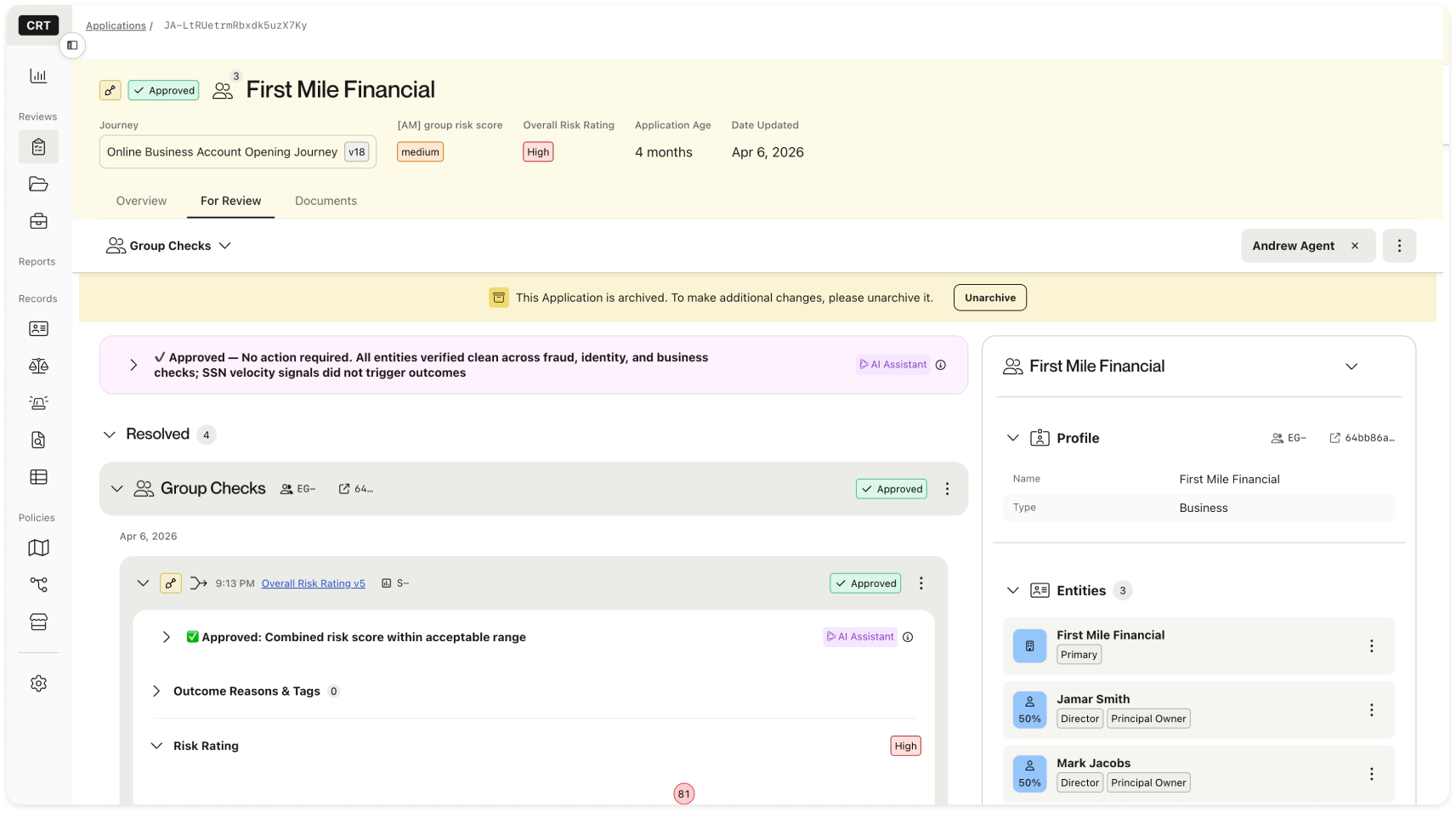Select the For Review tab

pyautogui.click(x=231, y=201)
